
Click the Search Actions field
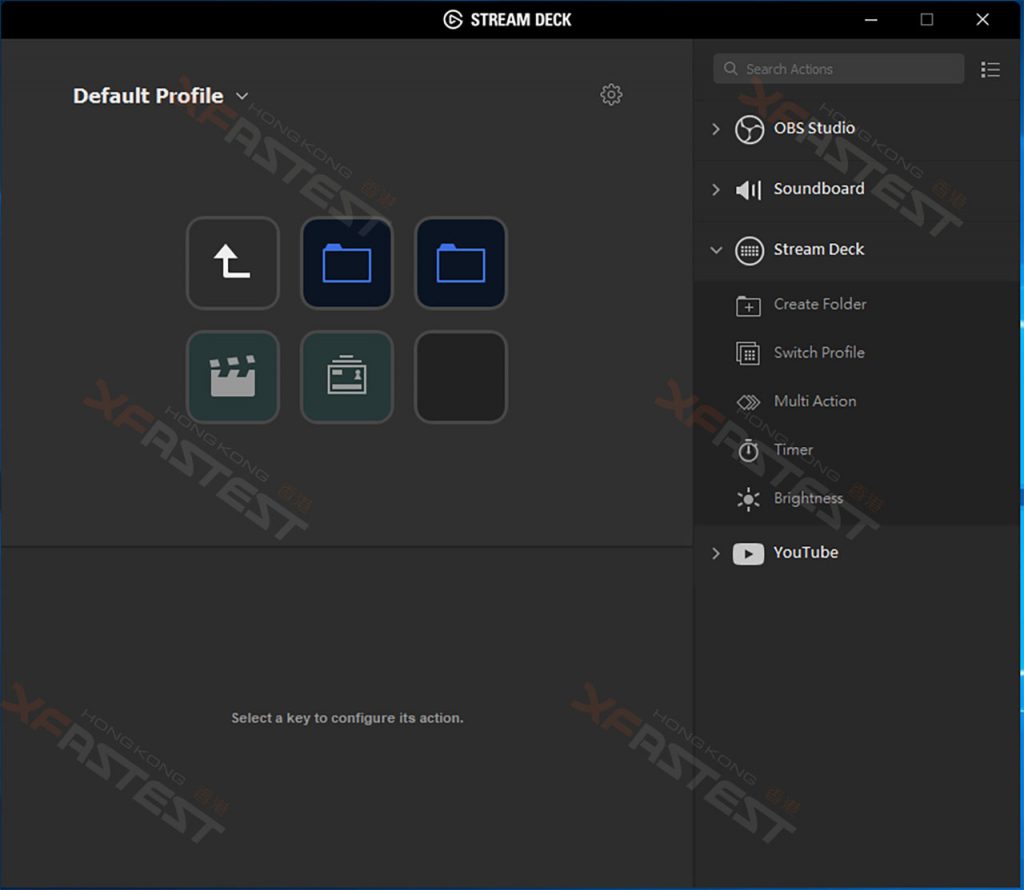point(839,69)
